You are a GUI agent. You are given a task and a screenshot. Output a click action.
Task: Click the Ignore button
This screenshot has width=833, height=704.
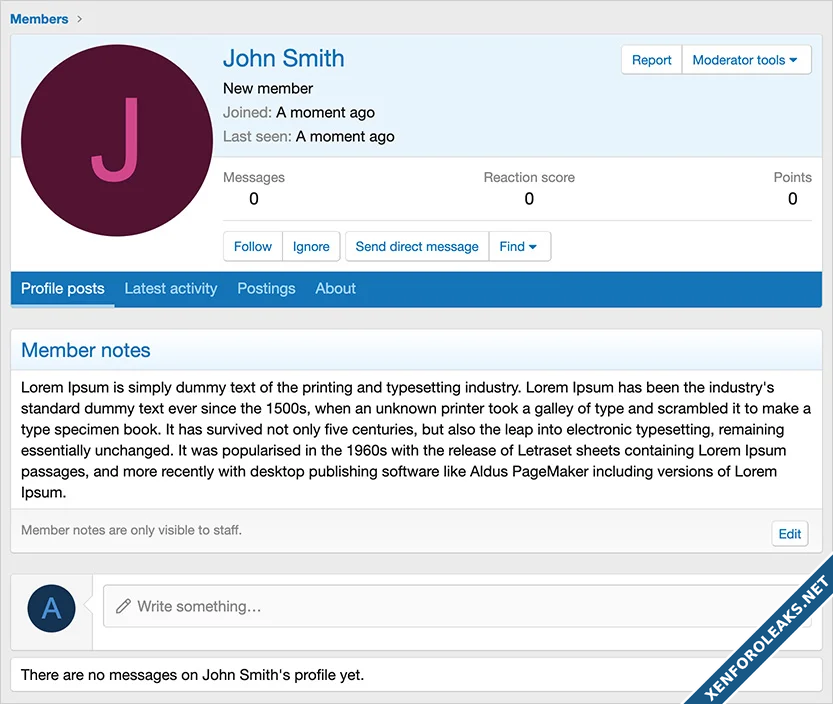click(311, 246)
